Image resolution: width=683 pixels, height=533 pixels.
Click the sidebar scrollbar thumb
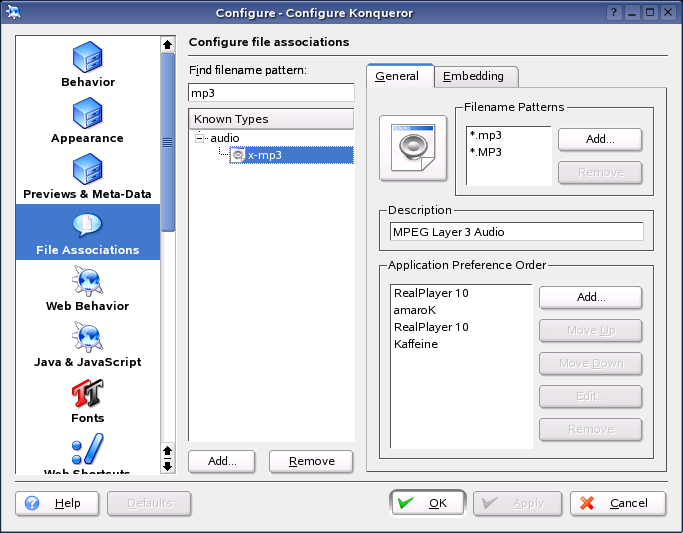click(x=167, y=142)
